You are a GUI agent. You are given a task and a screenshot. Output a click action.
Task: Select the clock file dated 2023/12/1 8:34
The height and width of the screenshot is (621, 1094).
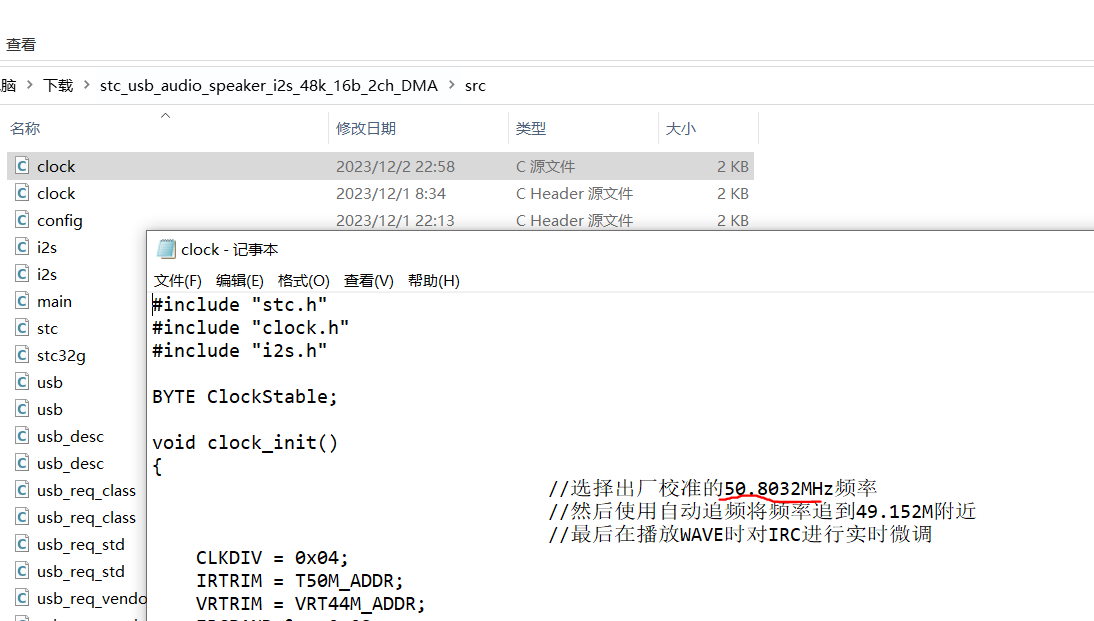point(380,193)
